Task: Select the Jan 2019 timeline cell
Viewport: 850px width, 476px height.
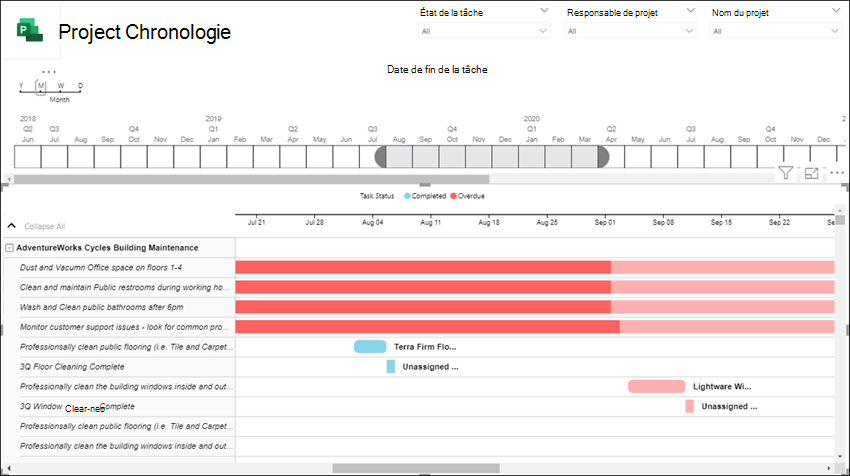Action: [214, 157]
